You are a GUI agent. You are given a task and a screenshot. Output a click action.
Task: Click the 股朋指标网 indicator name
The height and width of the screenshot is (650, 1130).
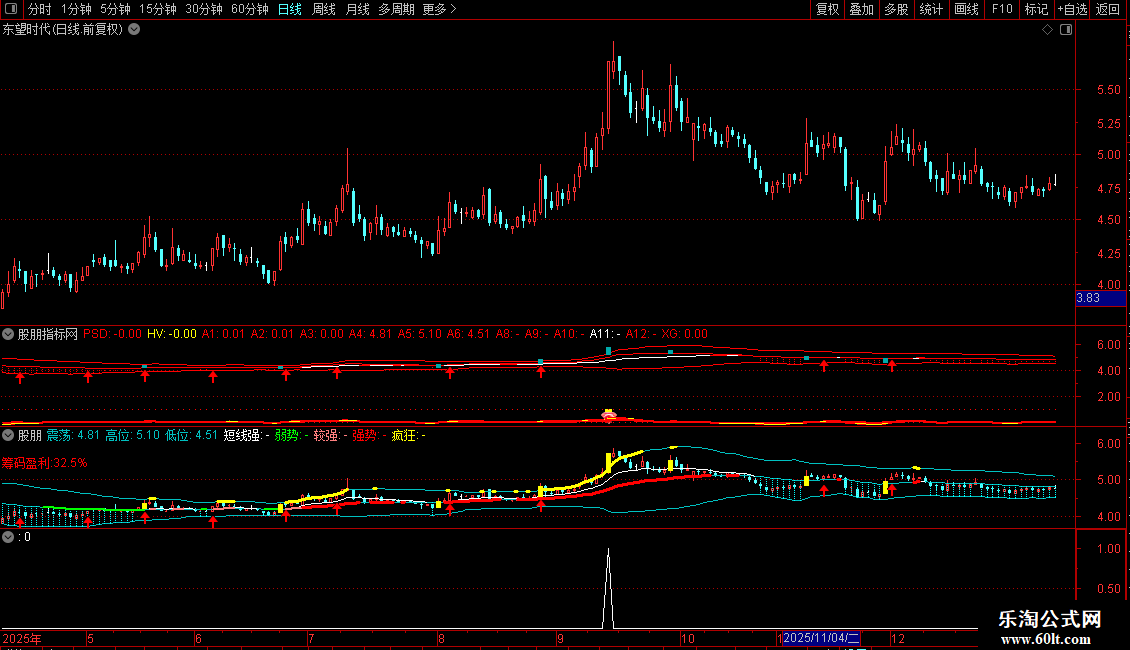pyautogui.click(x=48, y=334)
